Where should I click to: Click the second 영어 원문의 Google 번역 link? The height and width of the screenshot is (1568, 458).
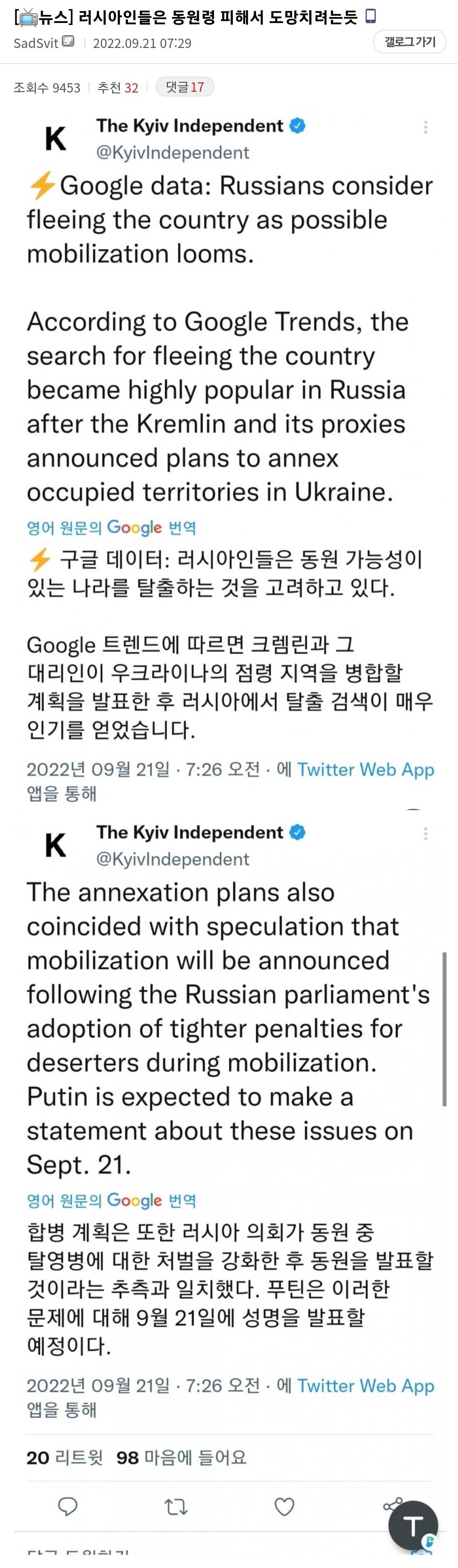click(111, 1200)
